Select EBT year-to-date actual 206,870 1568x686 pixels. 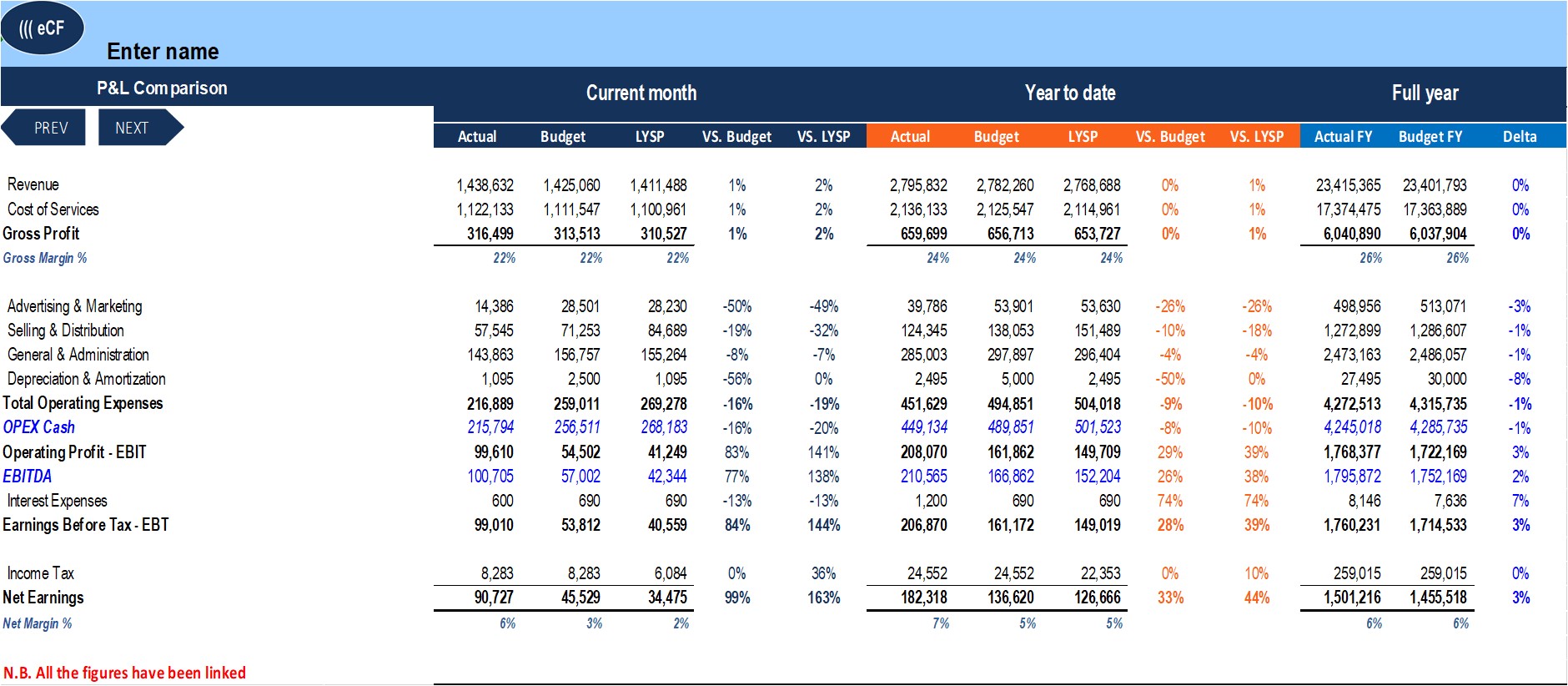coord(923,525)
